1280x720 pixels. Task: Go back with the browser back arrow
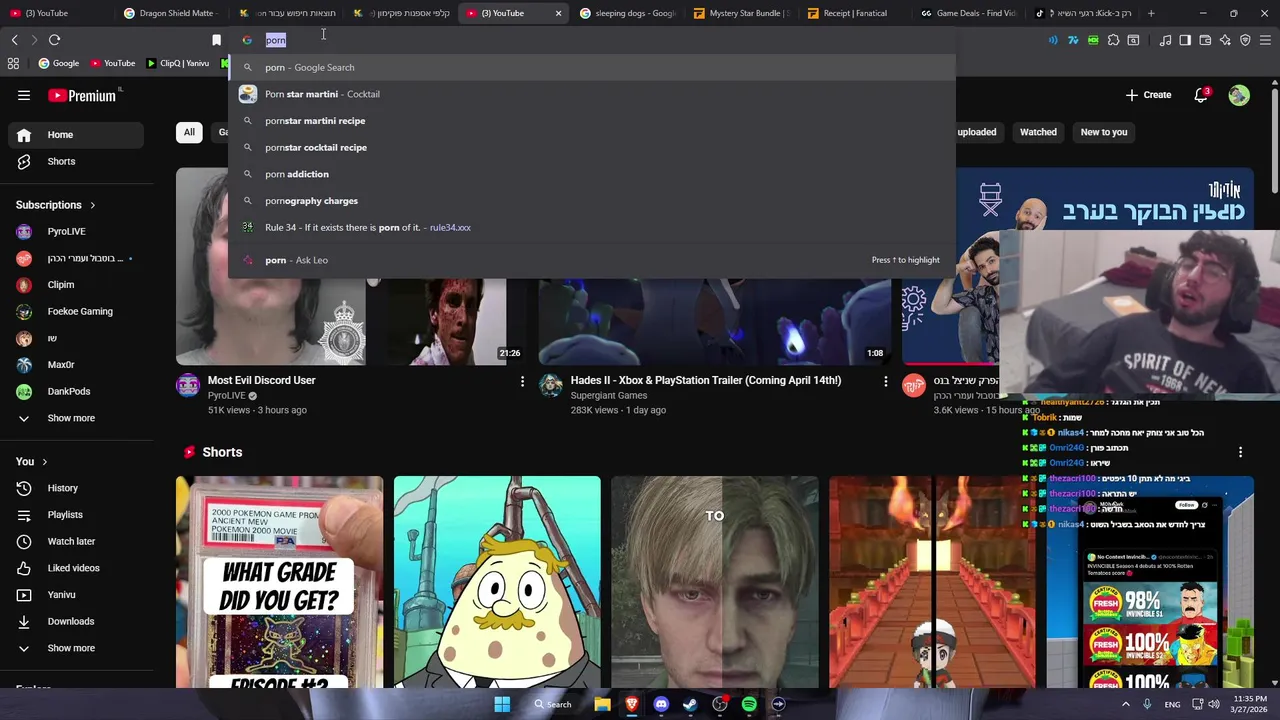[14, 40]
